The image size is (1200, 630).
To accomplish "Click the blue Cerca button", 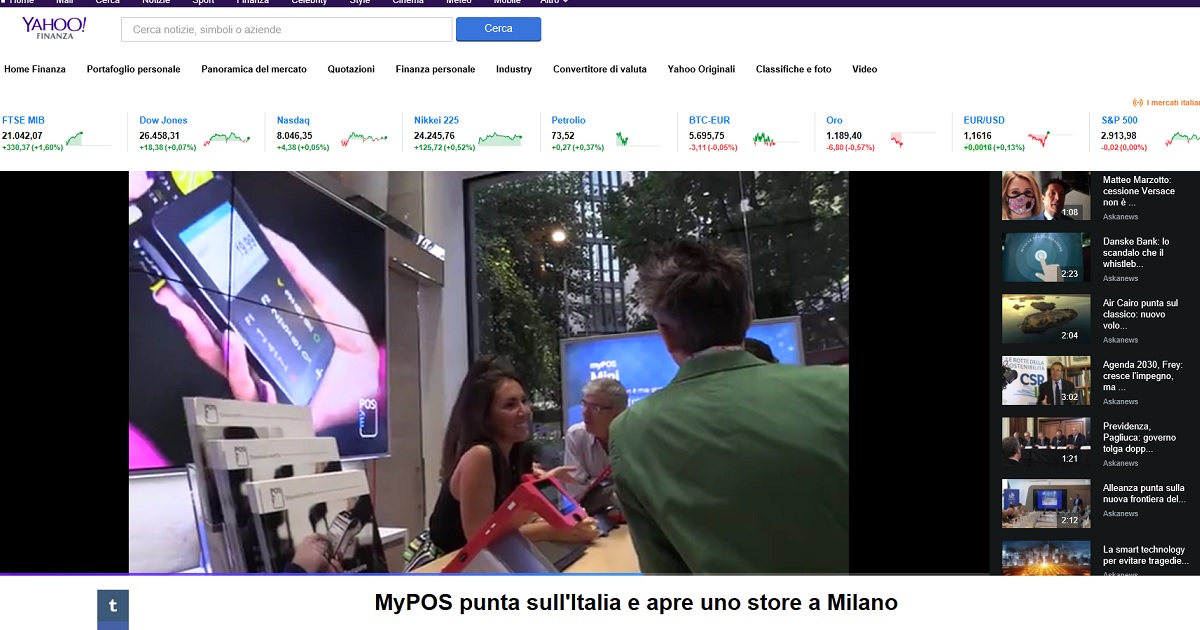I will [x=498, y=29].
